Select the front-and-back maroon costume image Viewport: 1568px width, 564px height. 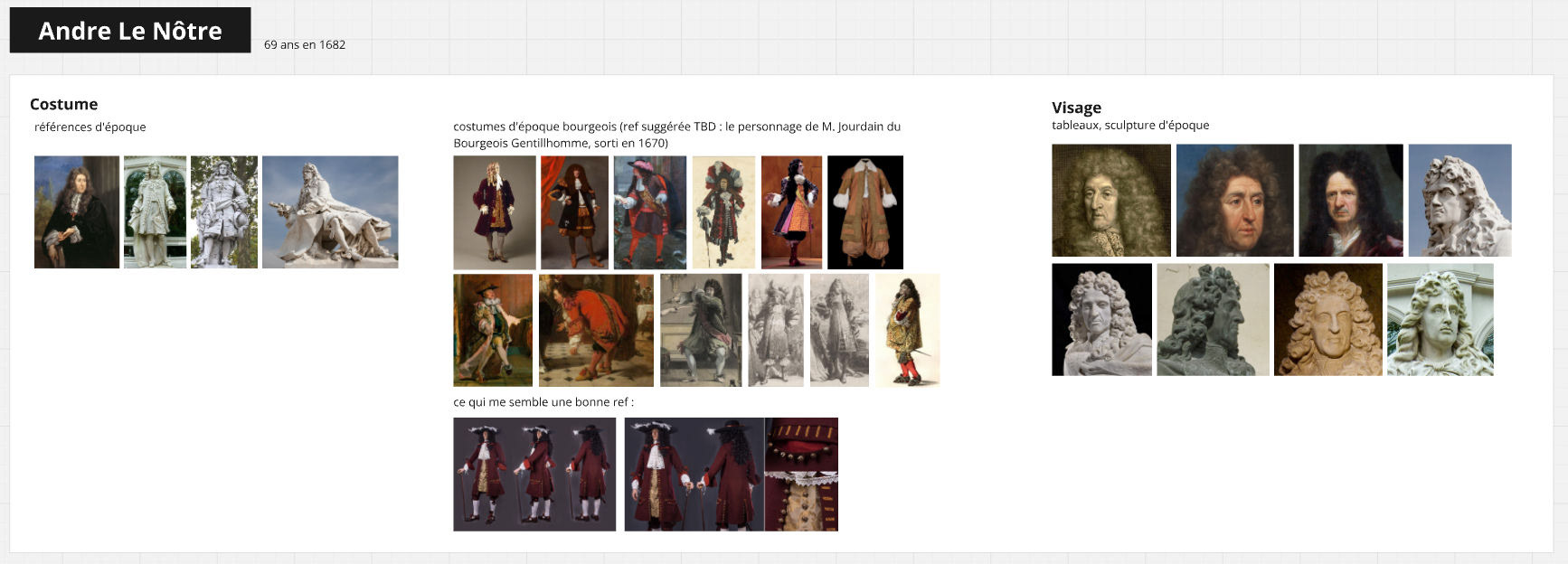[x=694, y=475]
